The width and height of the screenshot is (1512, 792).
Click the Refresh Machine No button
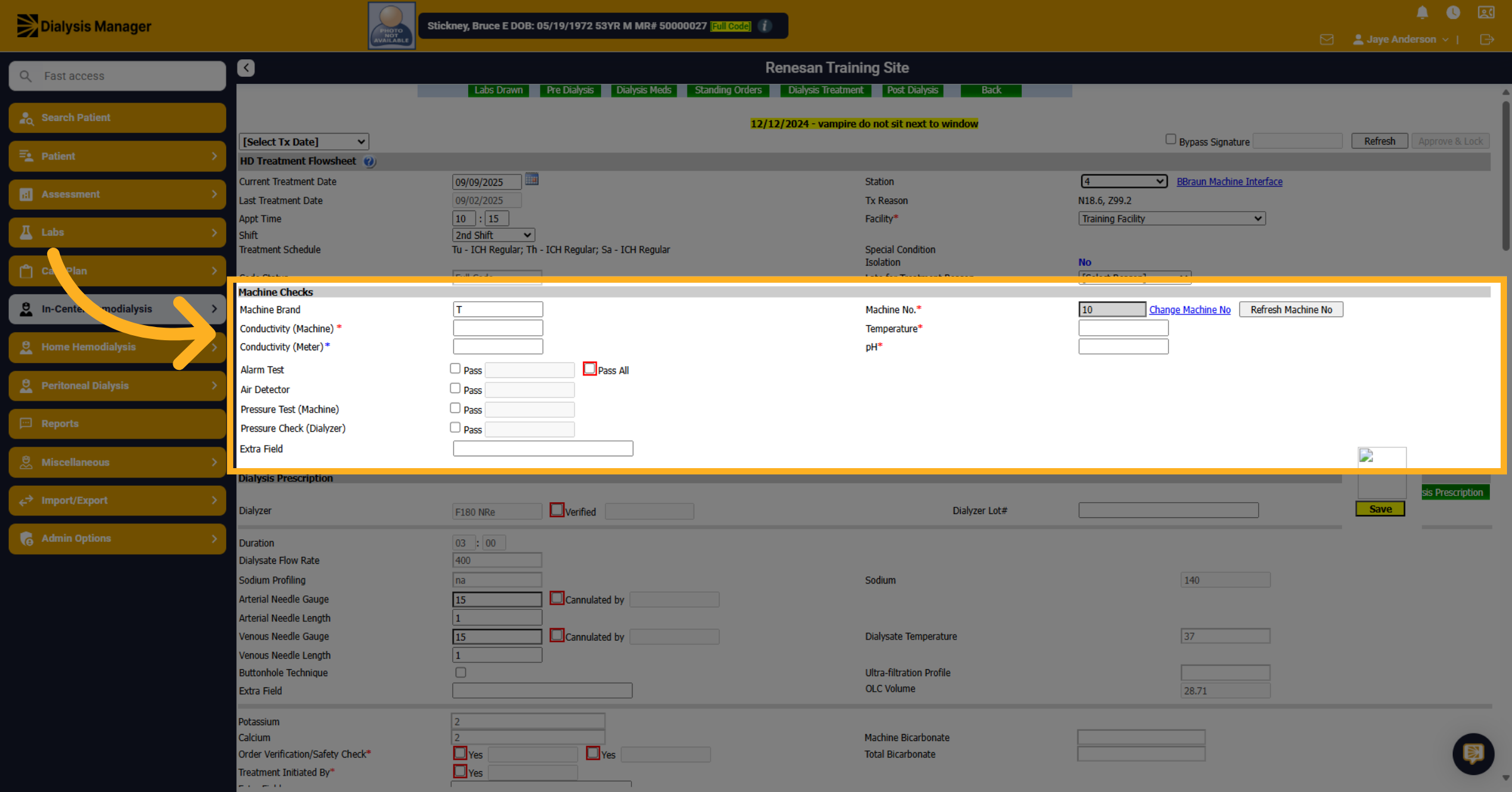pyautogui.click(x=1291, y=309)
